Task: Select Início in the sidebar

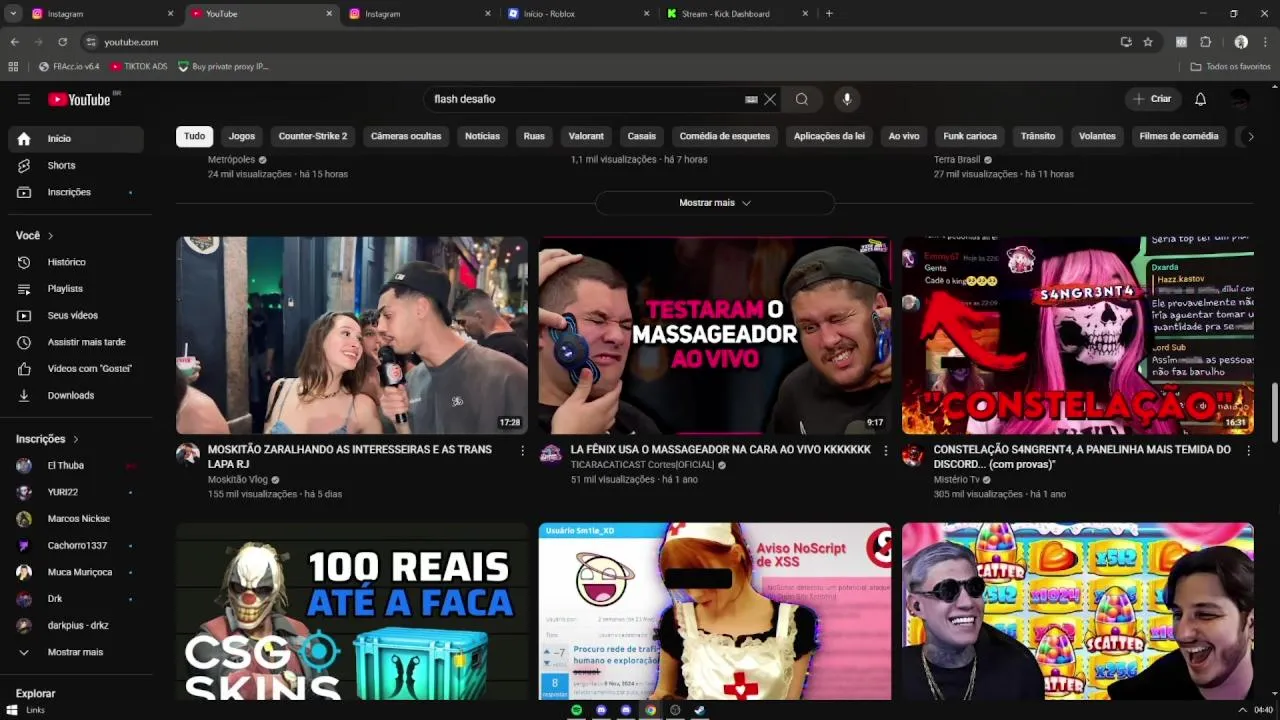Action: click(76, 139)
